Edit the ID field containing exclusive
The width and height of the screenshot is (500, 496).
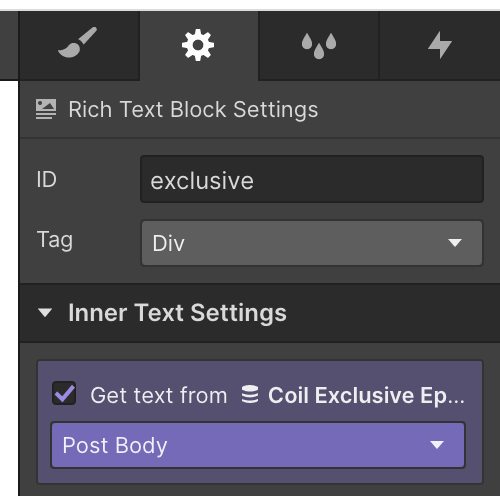click(312, 179)
